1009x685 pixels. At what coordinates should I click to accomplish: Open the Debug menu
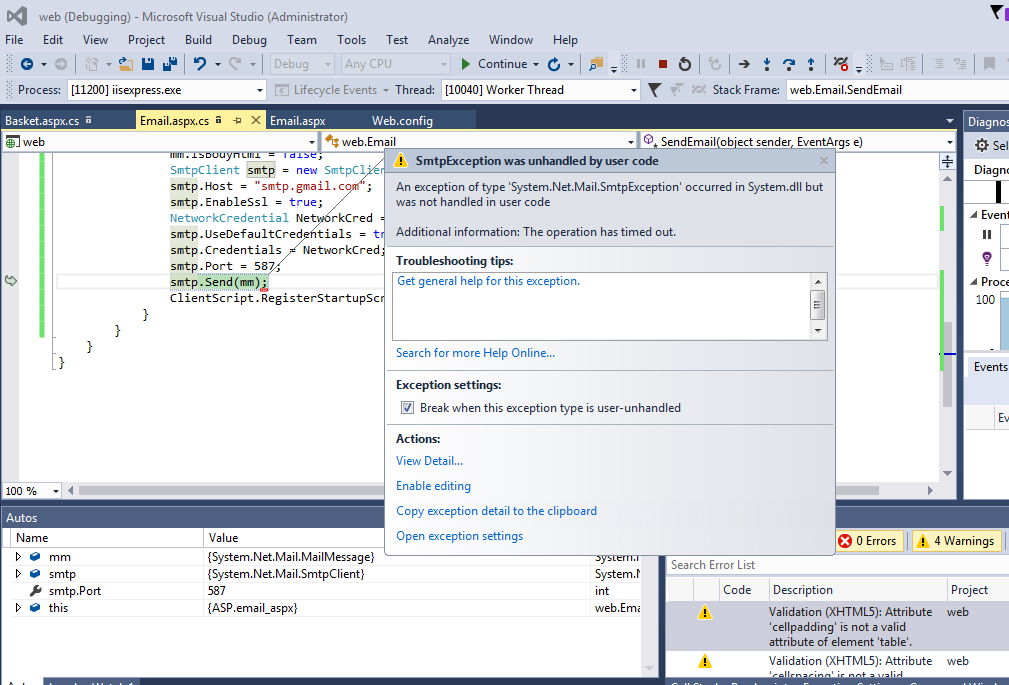249,40
